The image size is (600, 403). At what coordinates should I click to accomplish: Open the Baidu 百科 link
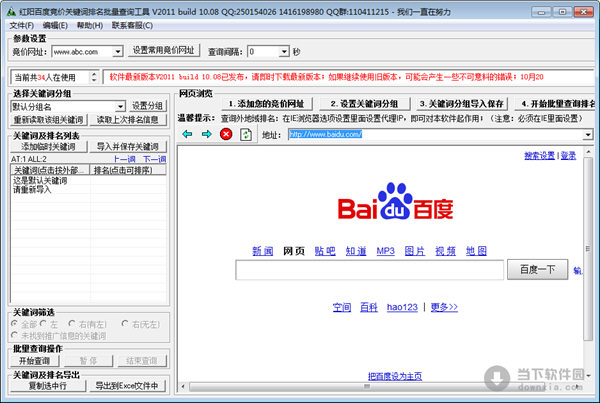[x=369, y=307]
